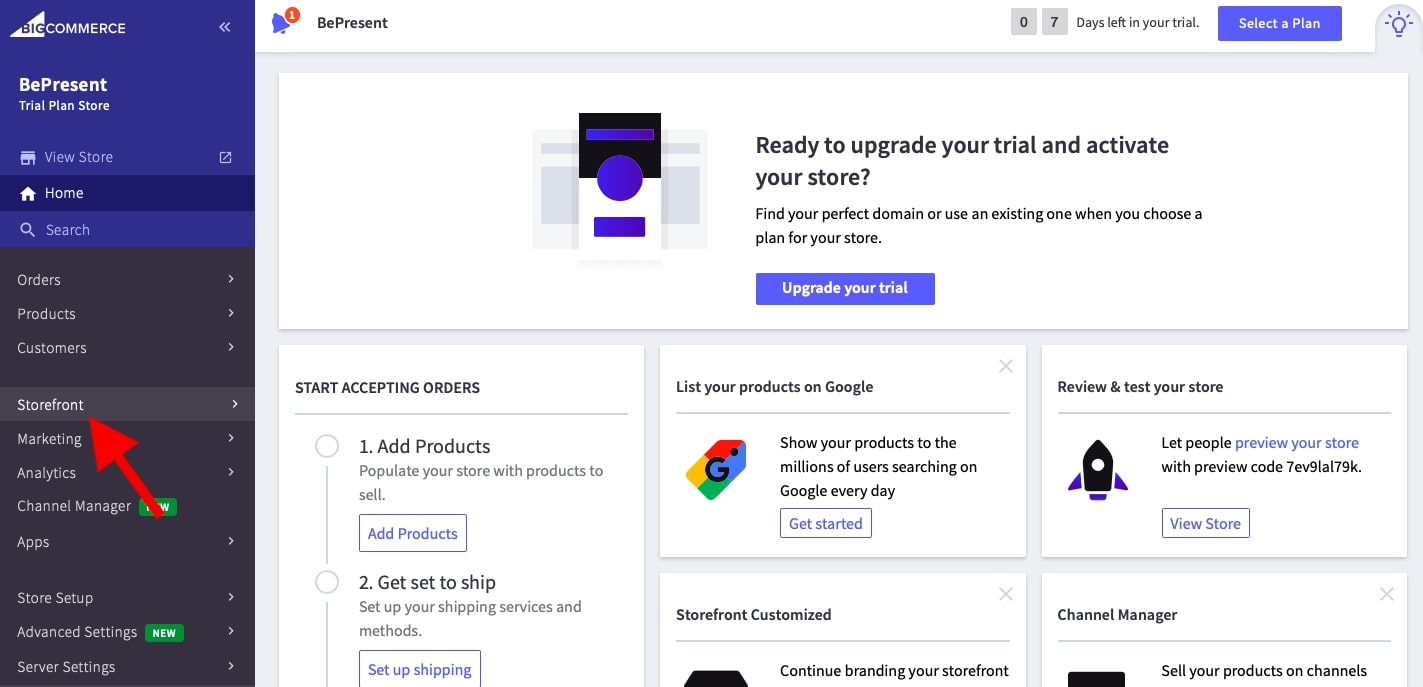
Task: Click the preview your store link
Action: click(x=1296, y=443)
